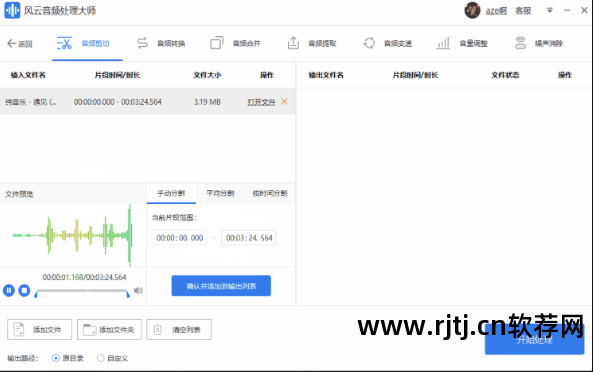Click the 输入文件名 column header
This screenshot has height=372, width=593.
tap(28, 75)
